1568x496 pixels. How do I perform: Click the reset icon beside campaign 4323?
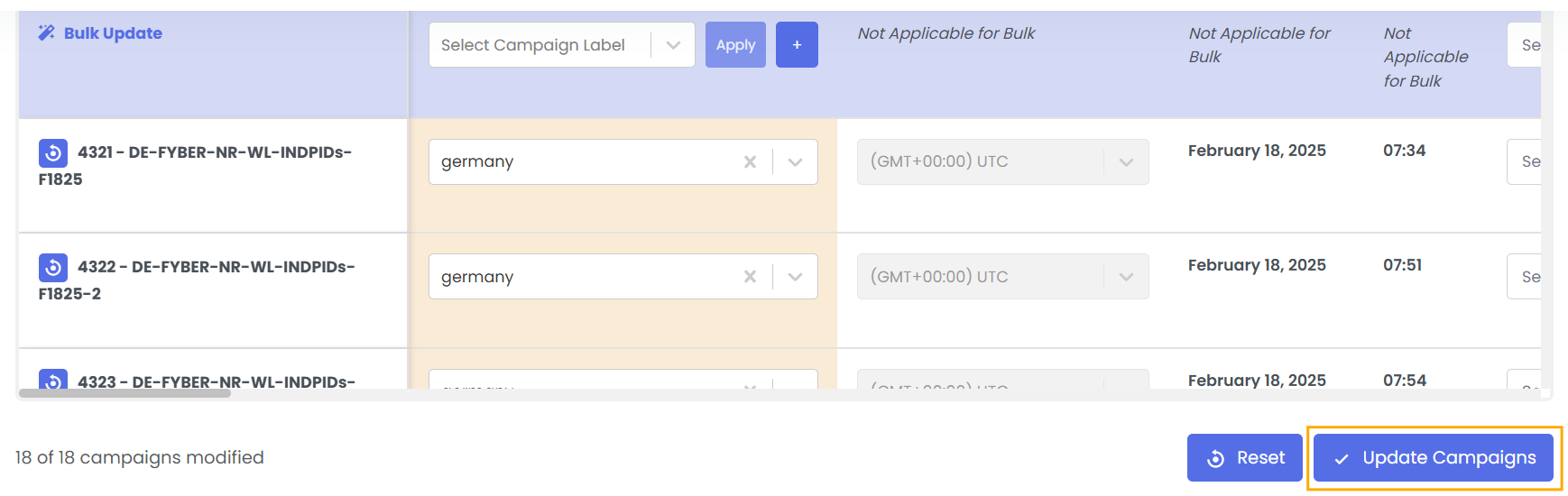(53, 381)
